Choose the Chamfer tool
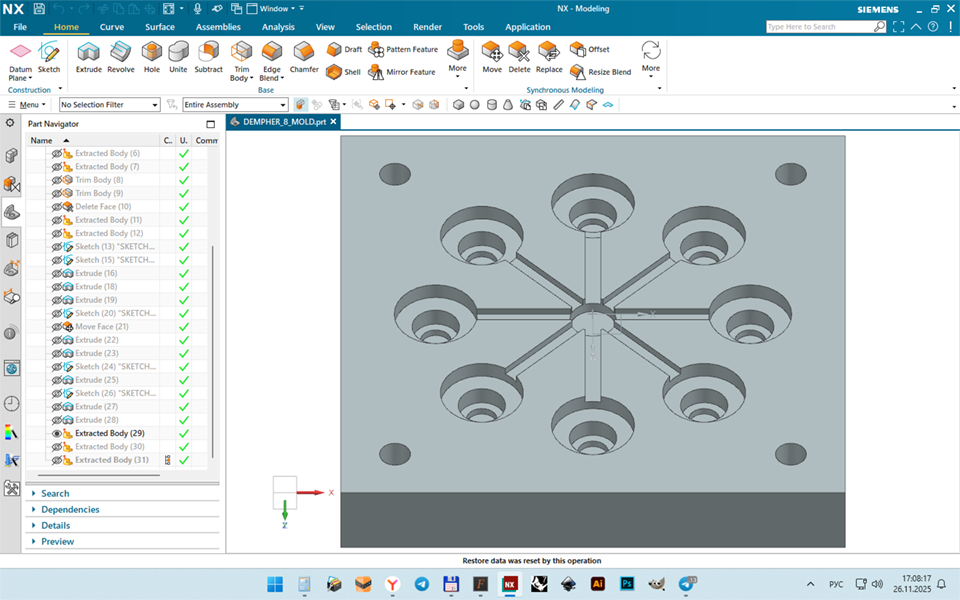Image resolution: width=960 pixels, height=600 pixels. [x=304, y=58]
